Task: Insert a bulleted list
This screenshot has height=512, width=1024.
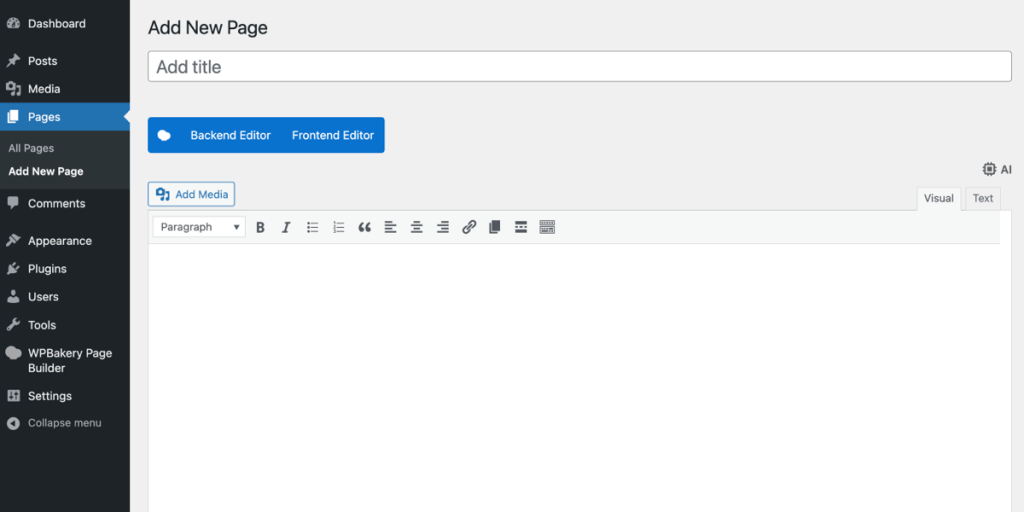Action: pyautogui.click(x=313, y=227)
